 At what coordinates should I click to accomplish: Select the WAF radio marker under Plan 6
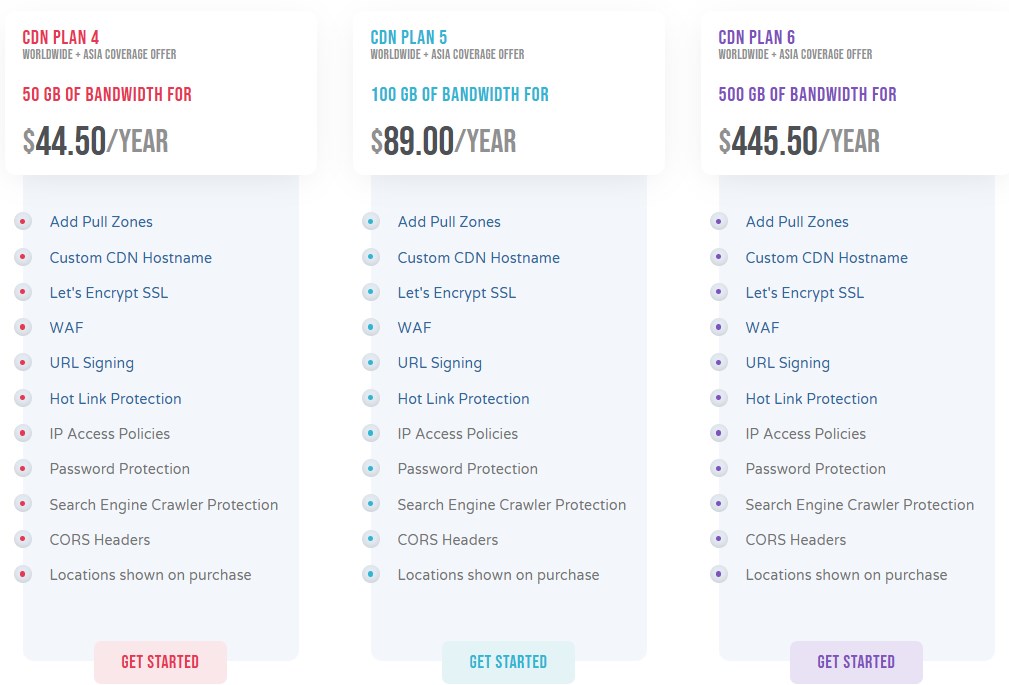click(x=721, y=327)
